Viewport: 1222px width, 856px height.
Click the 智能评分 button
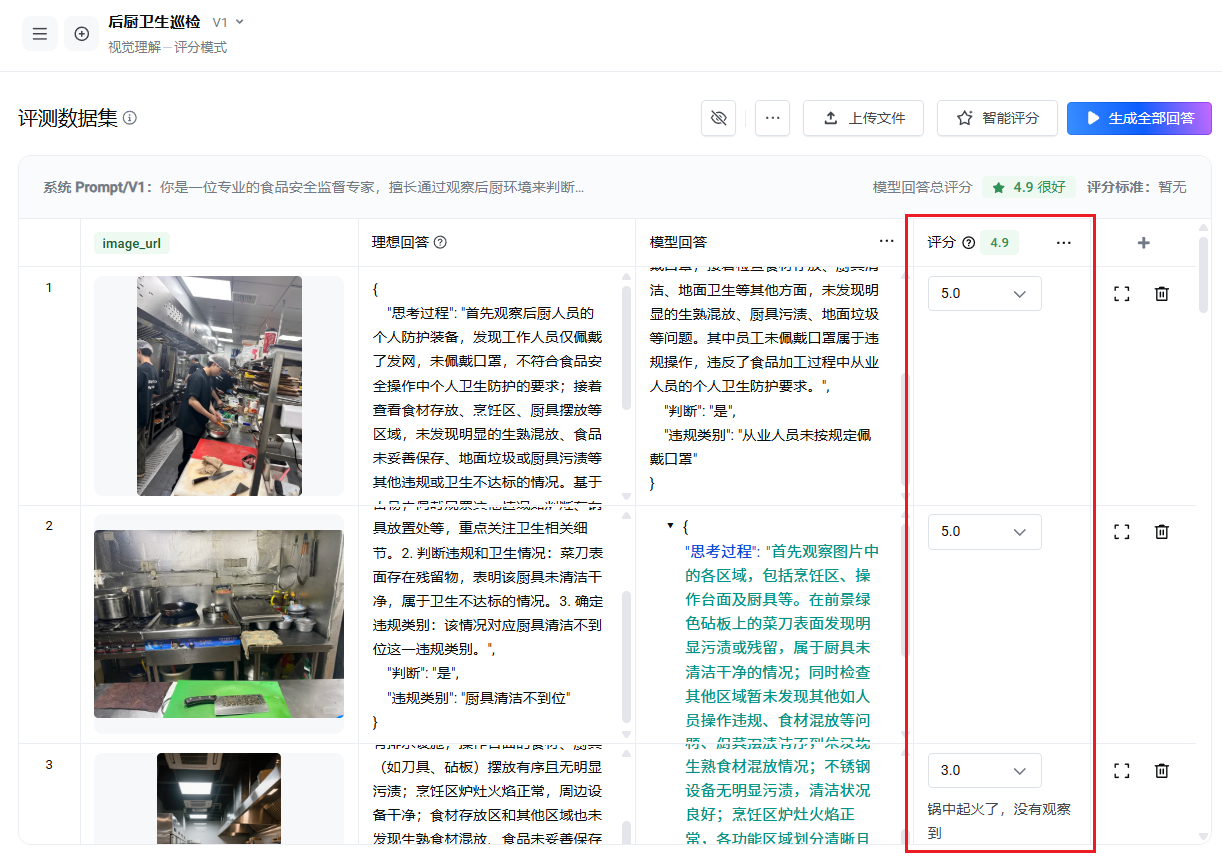996,118
